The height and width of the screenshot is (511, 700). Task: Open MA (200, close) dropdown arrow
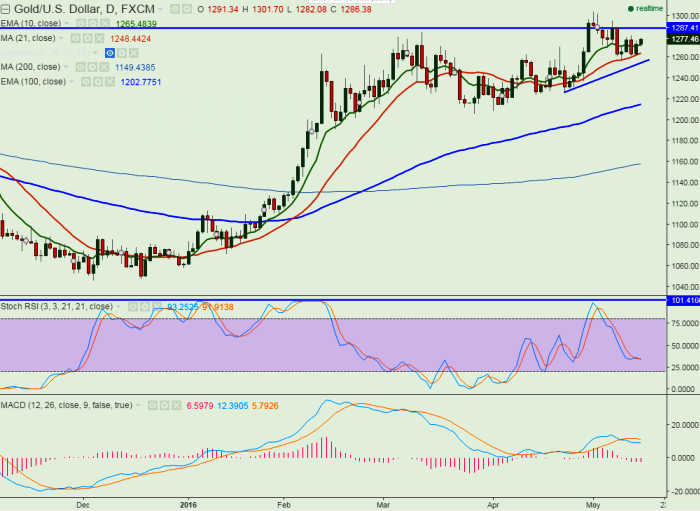click(x=67, y=67)
